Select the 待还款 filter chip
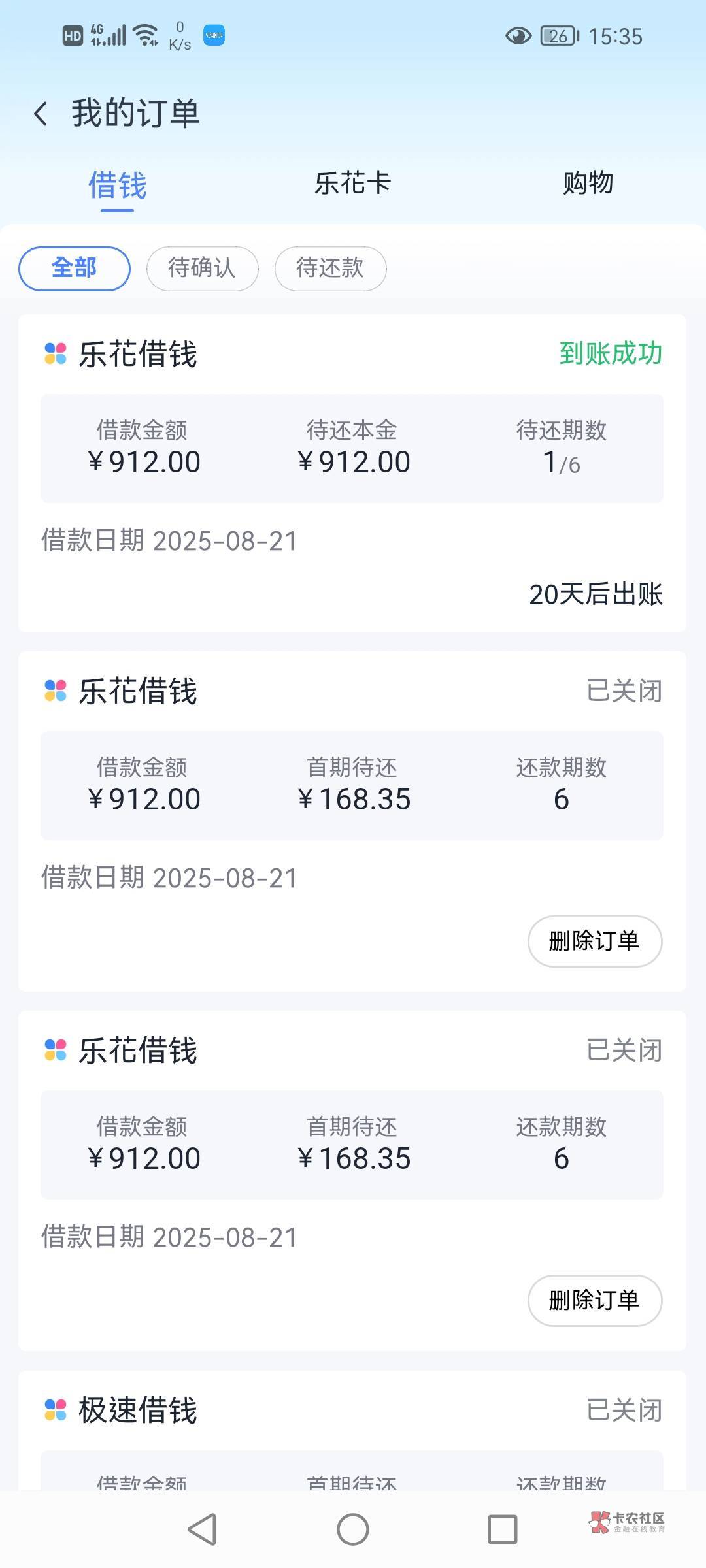This screenshot has height=1568, width=706. pyautogui.click(x=330, y=268)
